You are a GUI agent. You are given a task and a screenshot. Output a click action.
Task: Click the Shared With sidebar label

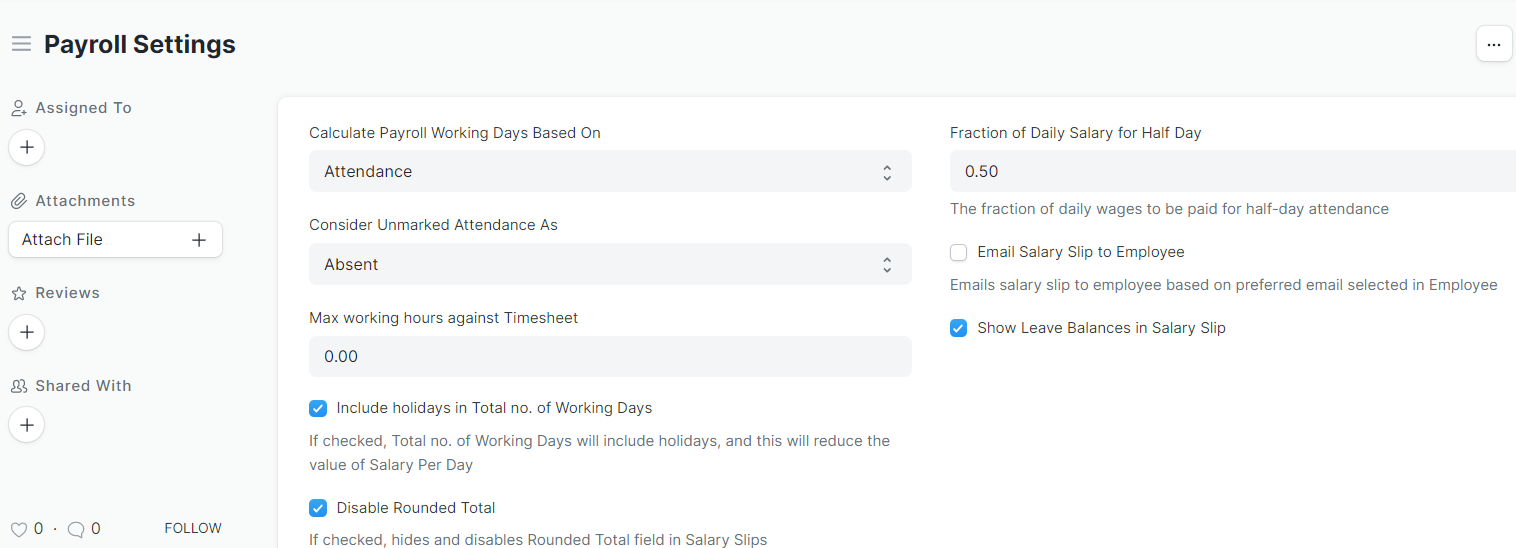pos(83,386)
